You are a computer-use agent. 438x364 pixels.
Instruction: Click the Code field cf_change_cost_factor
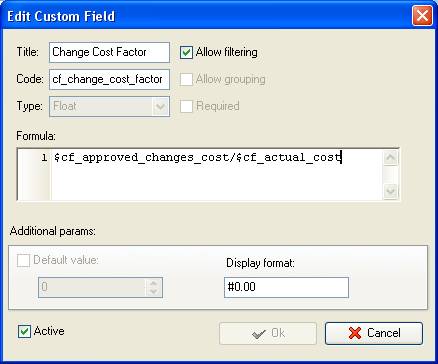109,79
